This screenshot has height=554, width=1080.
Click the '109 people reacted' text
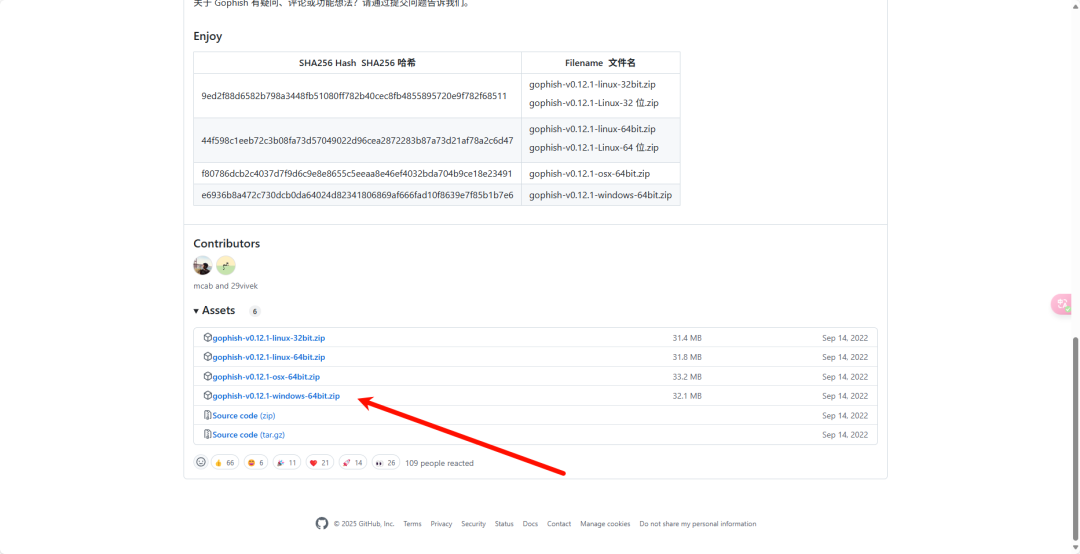click(x=439, y=463)
